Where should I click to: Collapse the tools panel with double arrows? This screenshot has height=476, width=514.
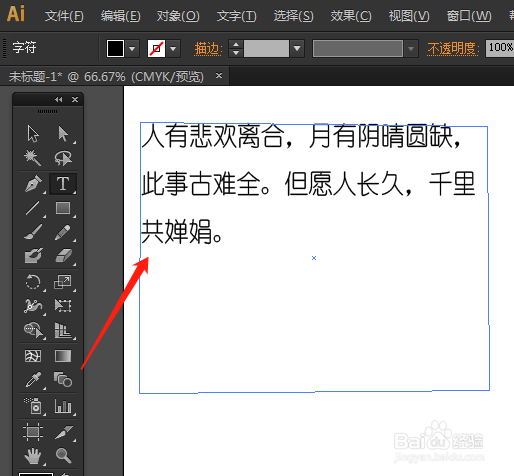[59, 99]
